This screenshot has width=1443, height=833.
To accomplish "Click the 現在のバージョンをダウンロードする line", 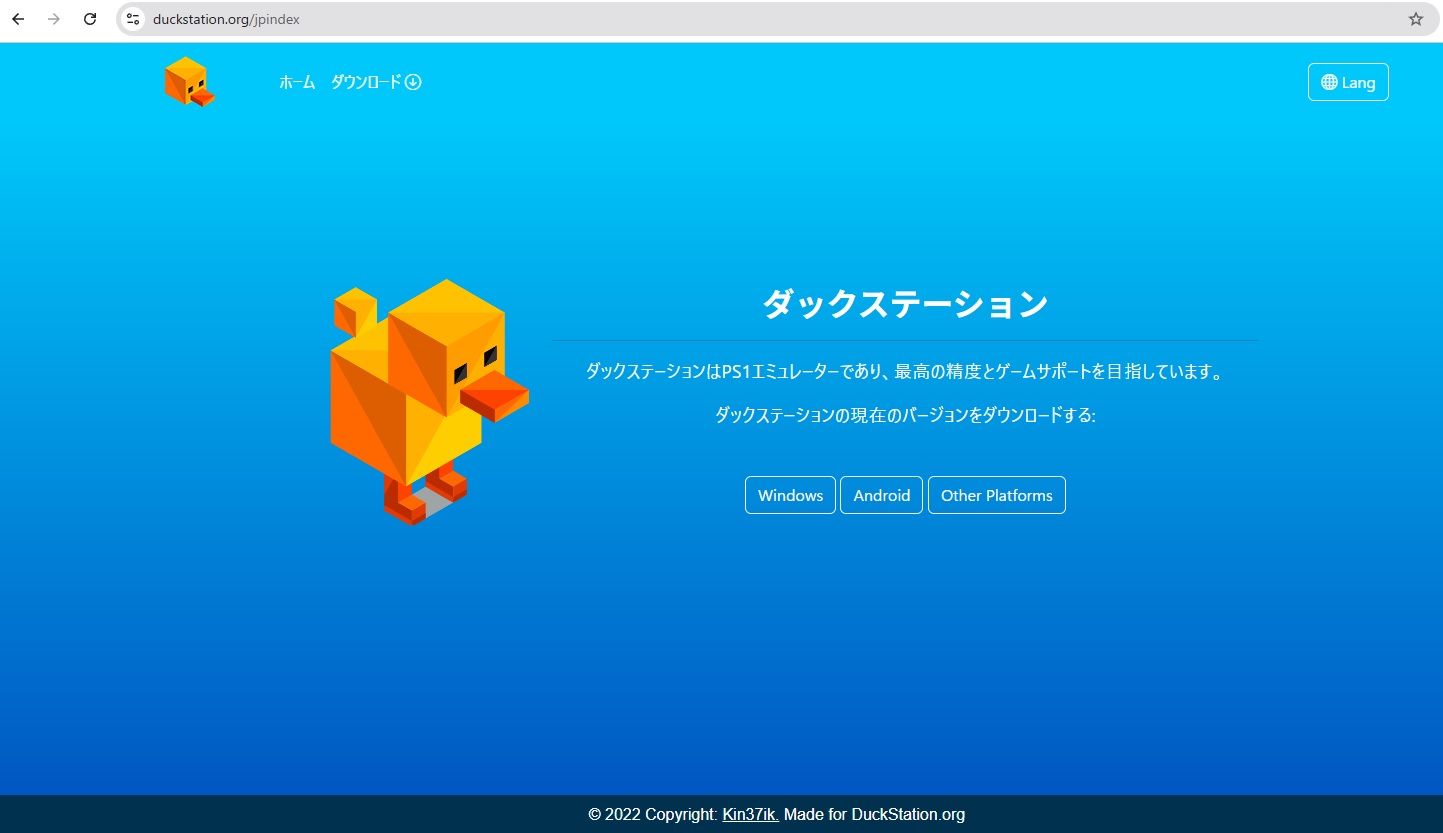I will pos(905,415).
